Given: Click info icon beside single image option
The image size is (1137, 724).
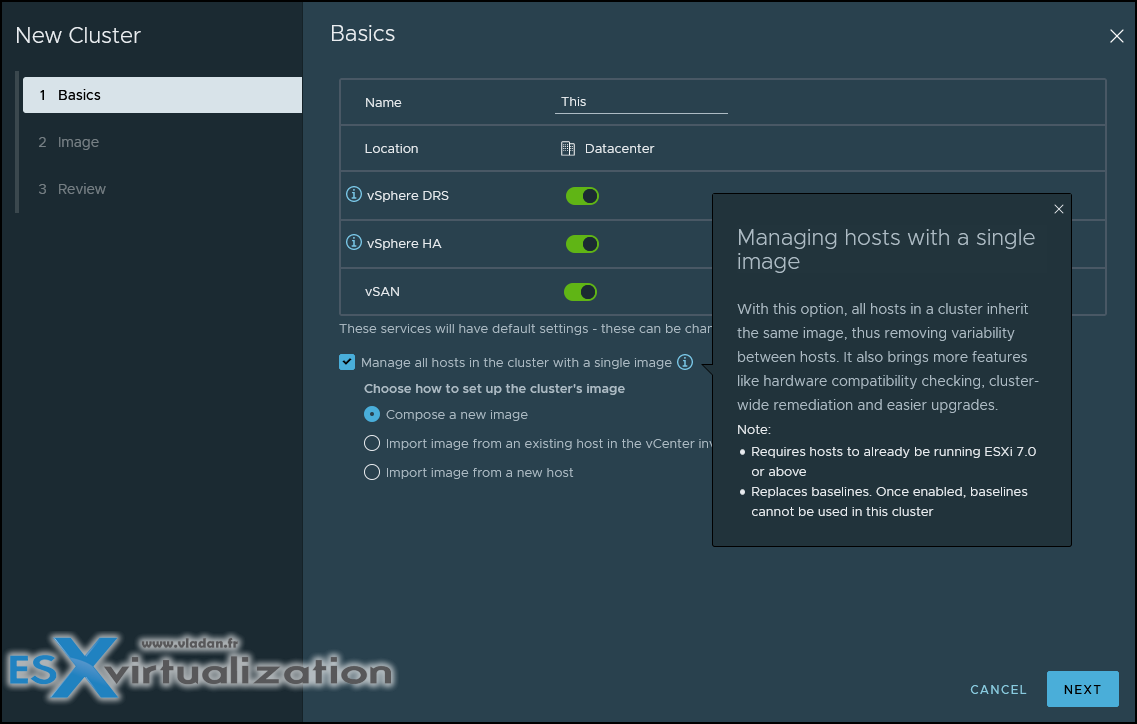Looking at the screenshot, I should (685, 362).
